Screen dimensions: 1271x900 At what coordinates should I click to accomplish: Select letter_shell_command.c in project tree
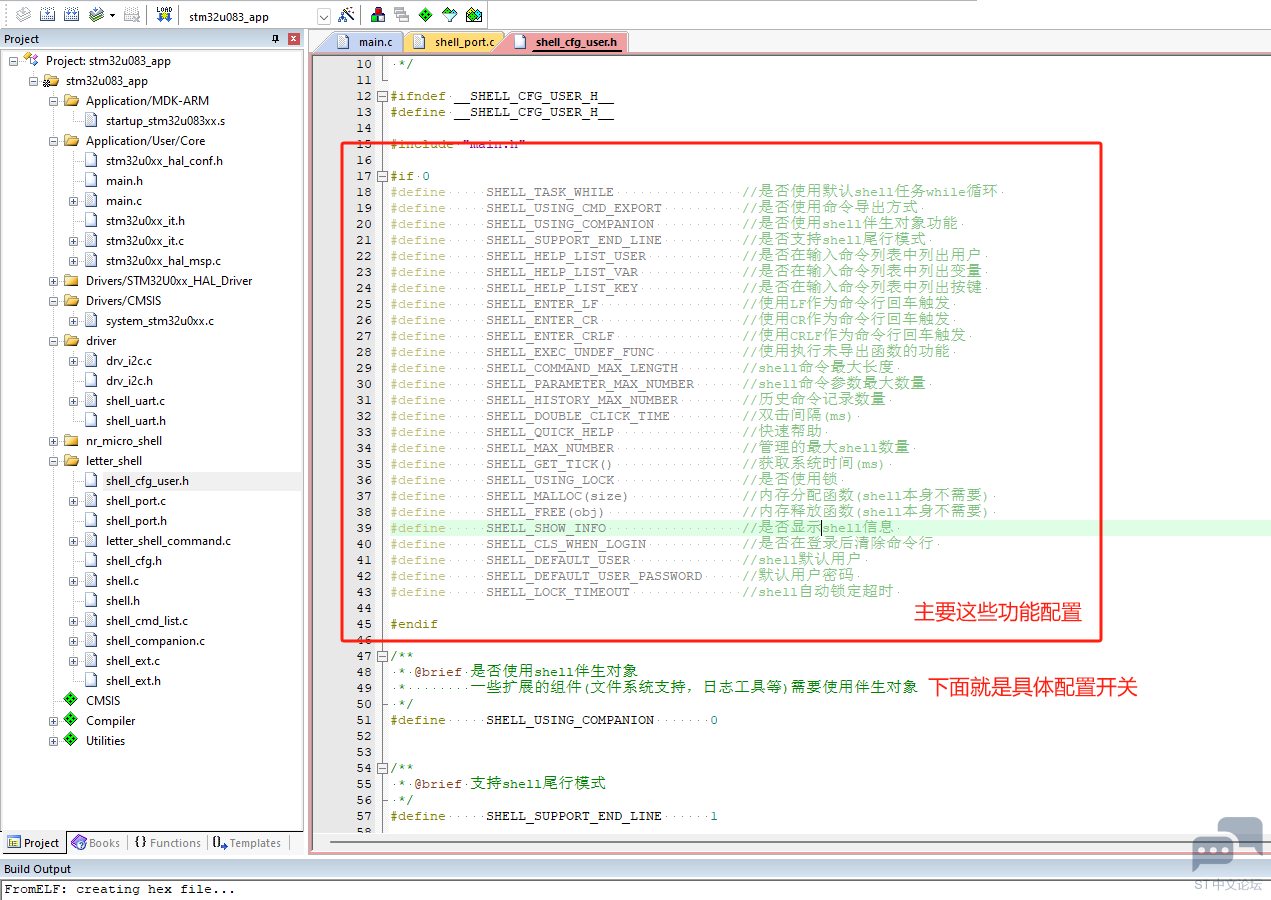point(168,541)
